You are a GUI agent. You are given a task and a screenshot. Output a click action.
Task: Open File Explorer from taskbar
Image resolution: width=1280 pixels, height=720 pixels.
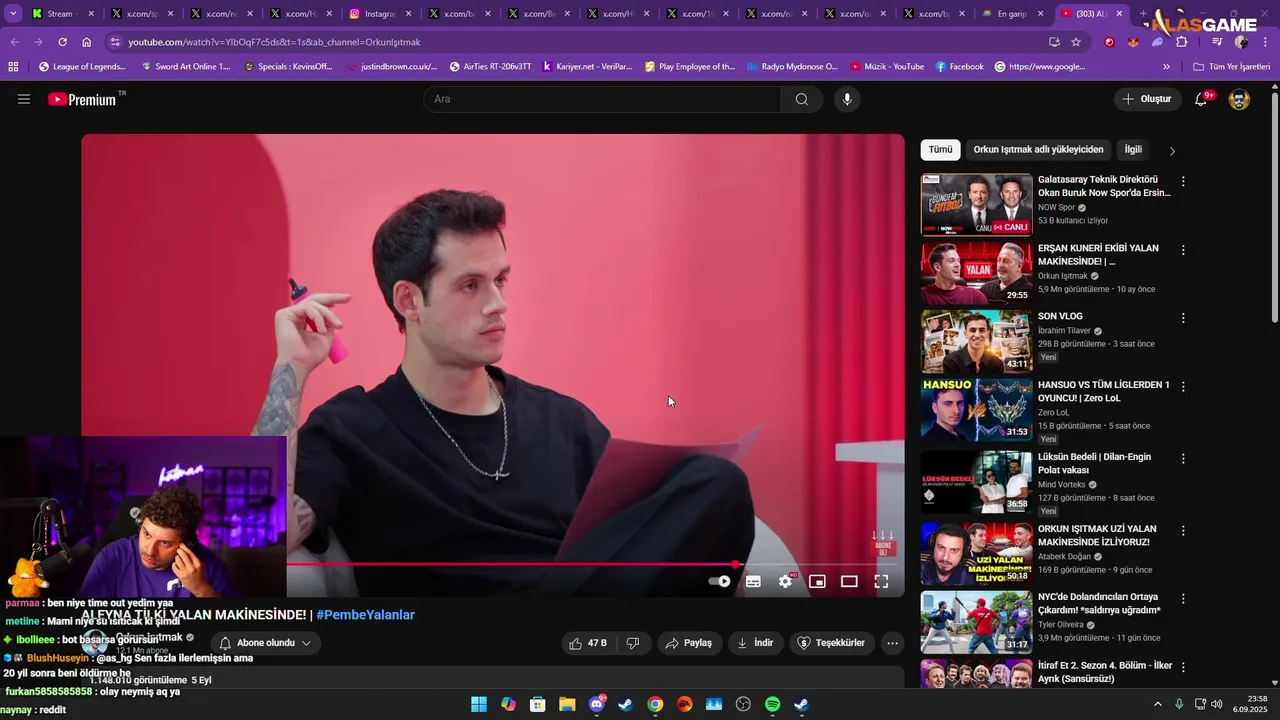567,704
